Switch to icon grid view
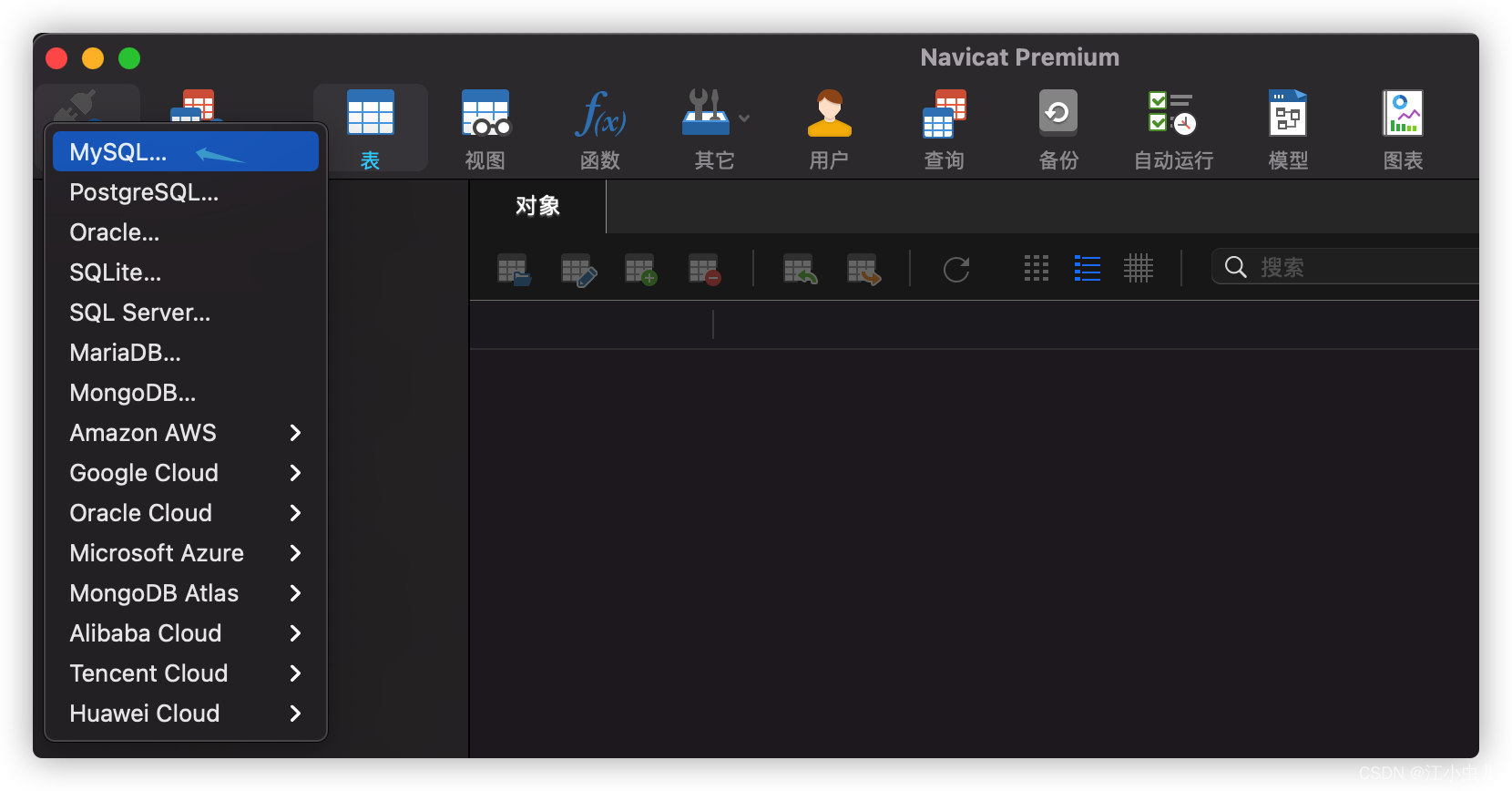This screenshot has height=791, width=1512. pyautogui.click(x=1037, y=268)
